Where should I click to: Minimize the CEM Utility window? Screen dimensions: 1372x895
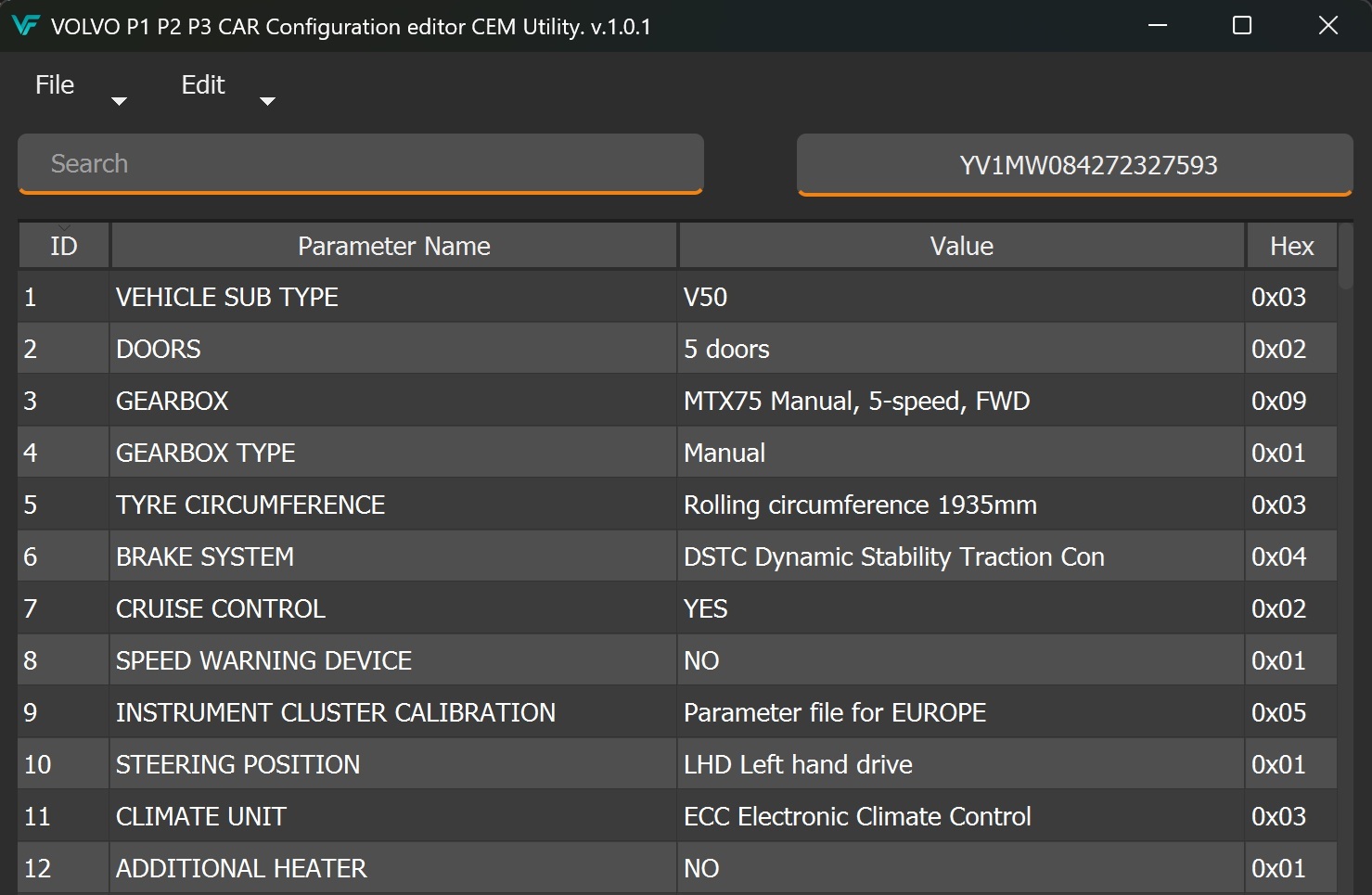point(1158,26)
